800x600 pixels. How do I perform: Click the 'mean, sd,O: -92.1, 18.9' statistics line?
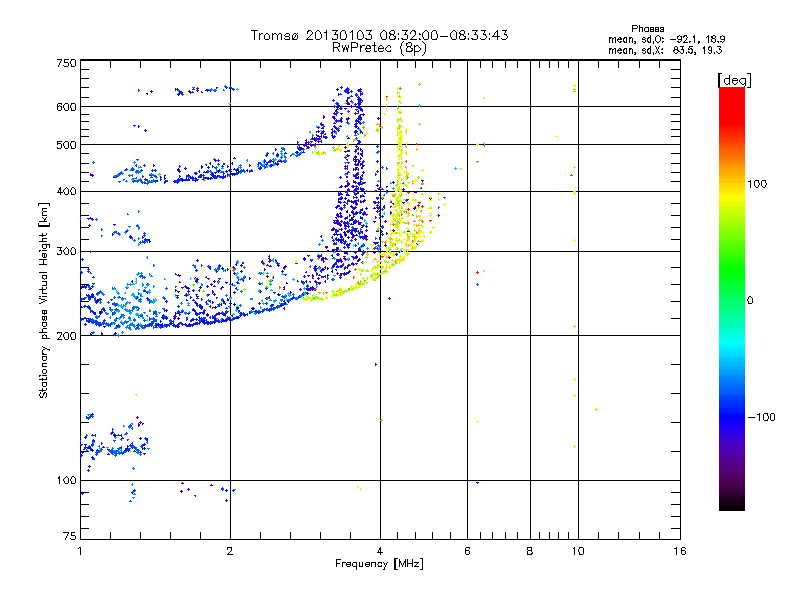pos(666,39)
